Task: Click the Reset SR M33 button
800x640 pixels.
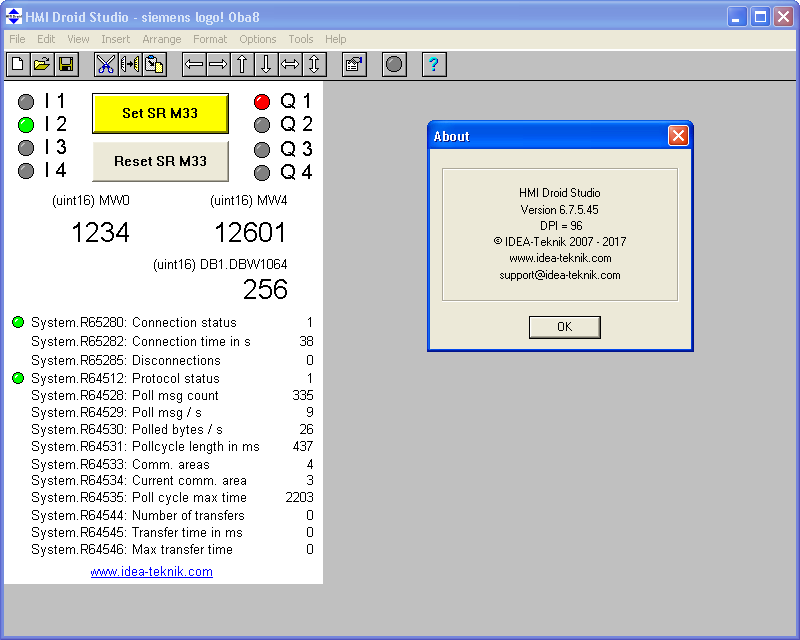Action: click(x=160, y=161)
